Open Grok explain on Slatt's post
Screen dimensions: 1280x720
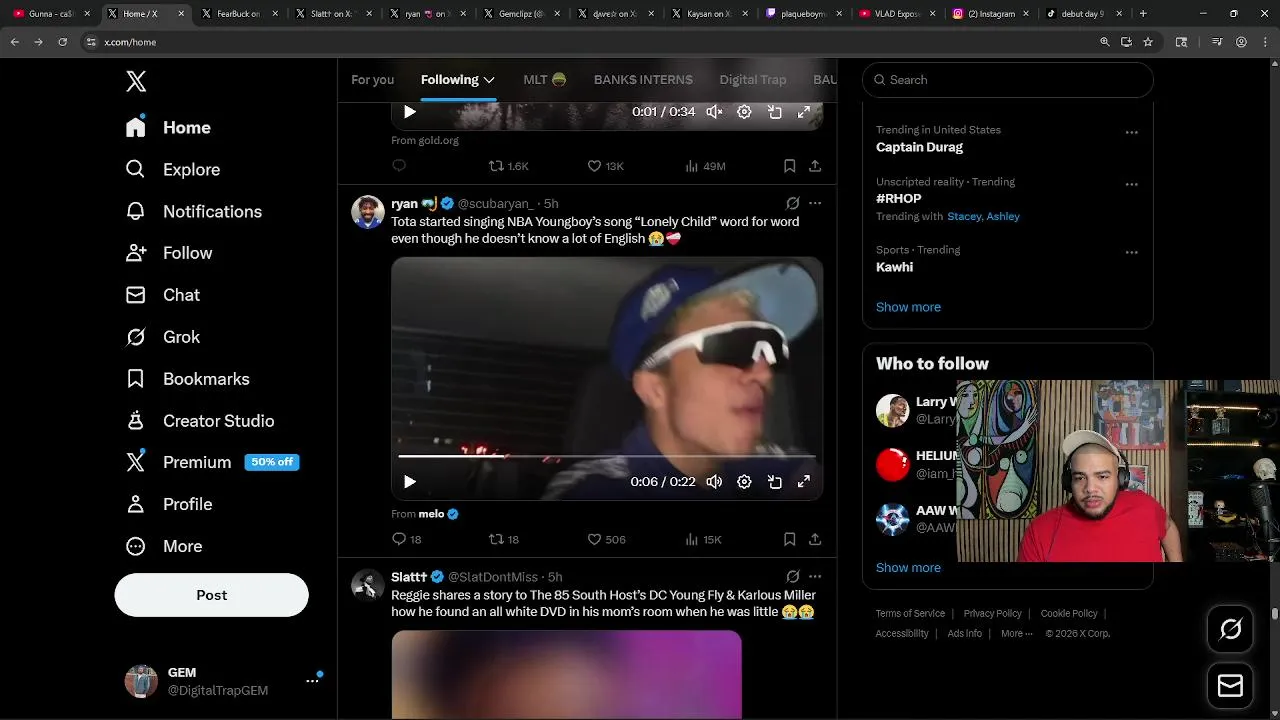tap(793, 577)
